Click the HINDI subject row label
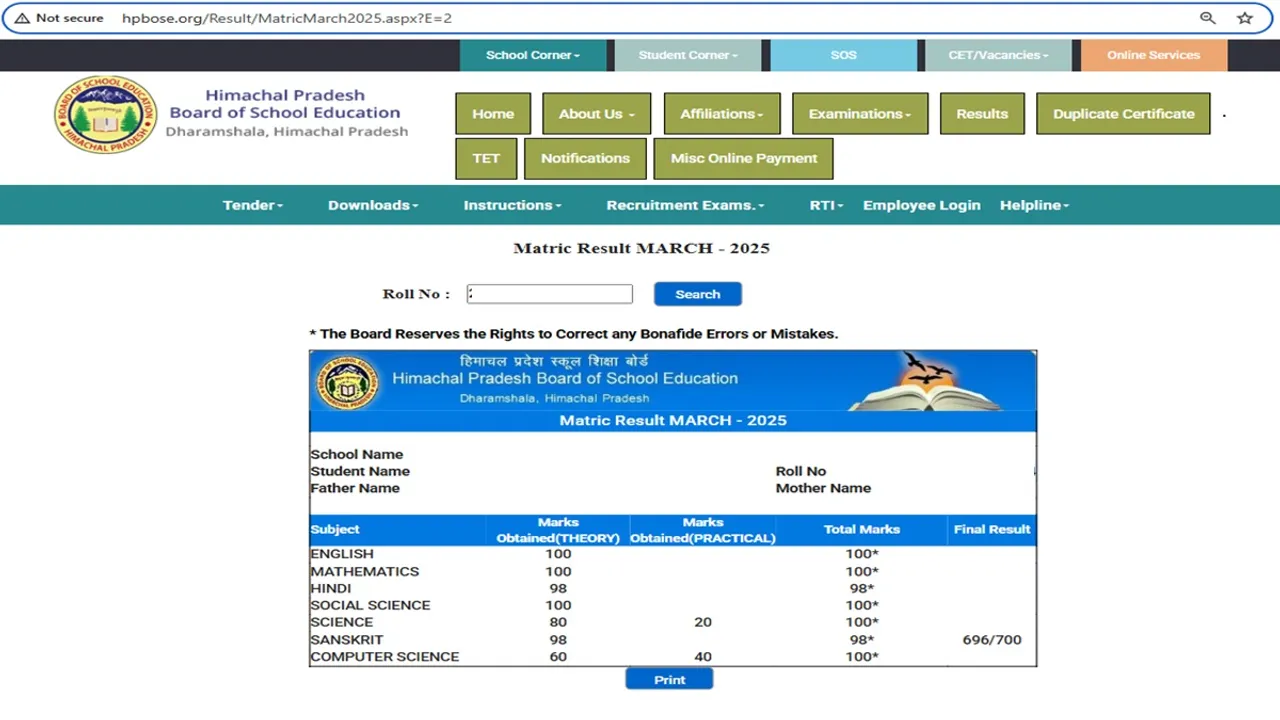This screenshot has height=720, width=1280. pyautogui.click(x=331, y=588)
